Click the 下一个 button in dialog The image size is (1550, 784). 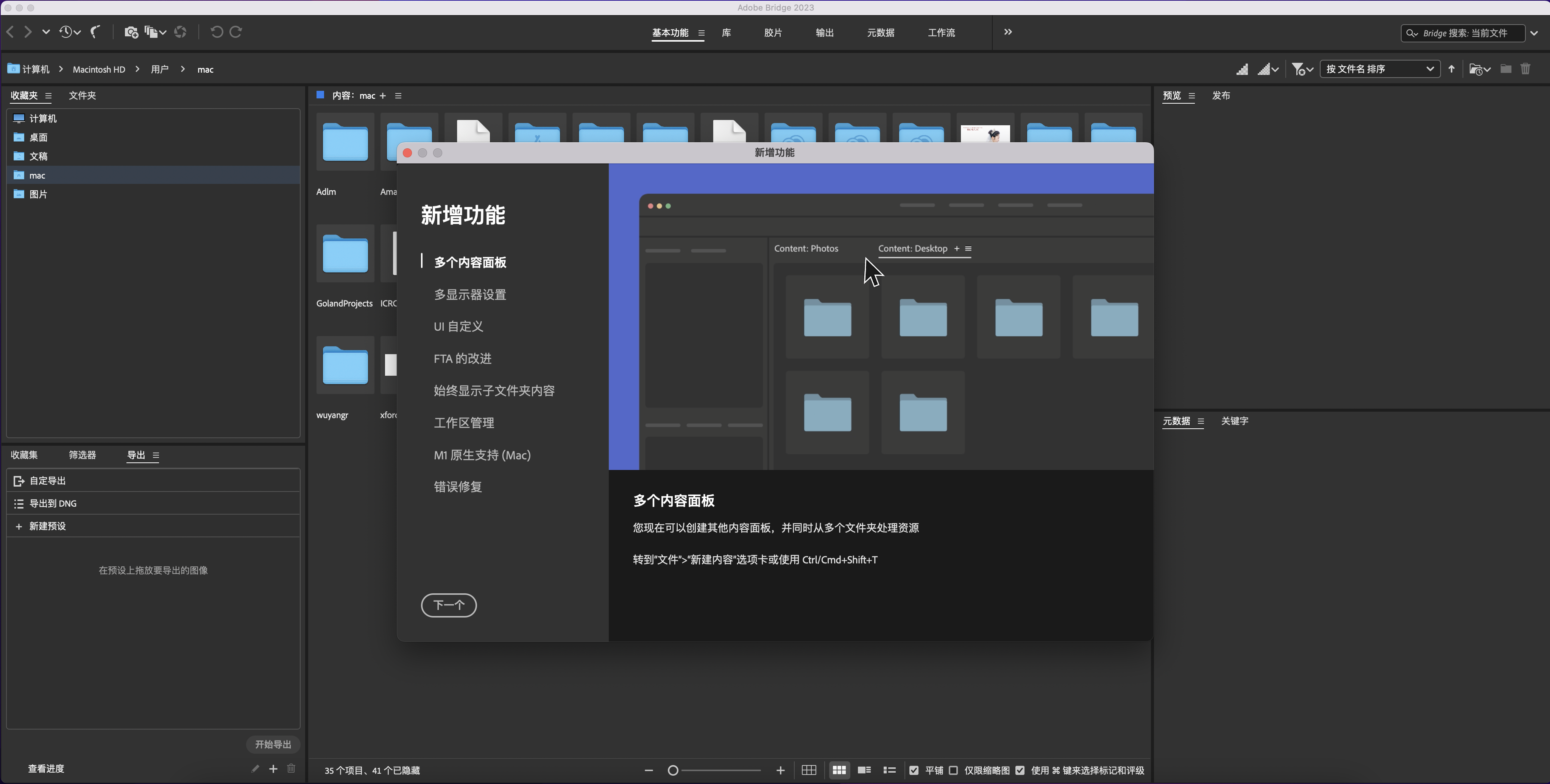pos(449,605)
